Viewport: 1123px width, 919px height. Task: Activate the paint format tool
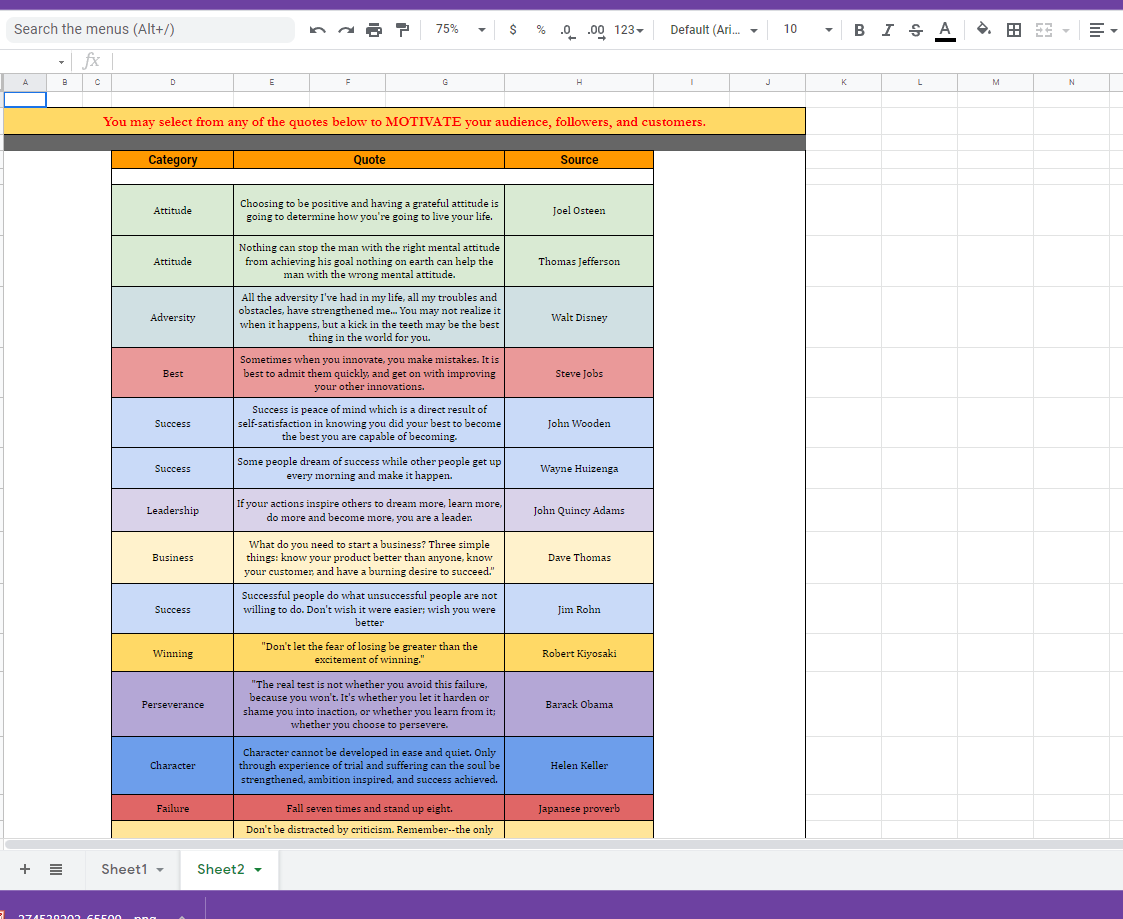coord(403,30)
